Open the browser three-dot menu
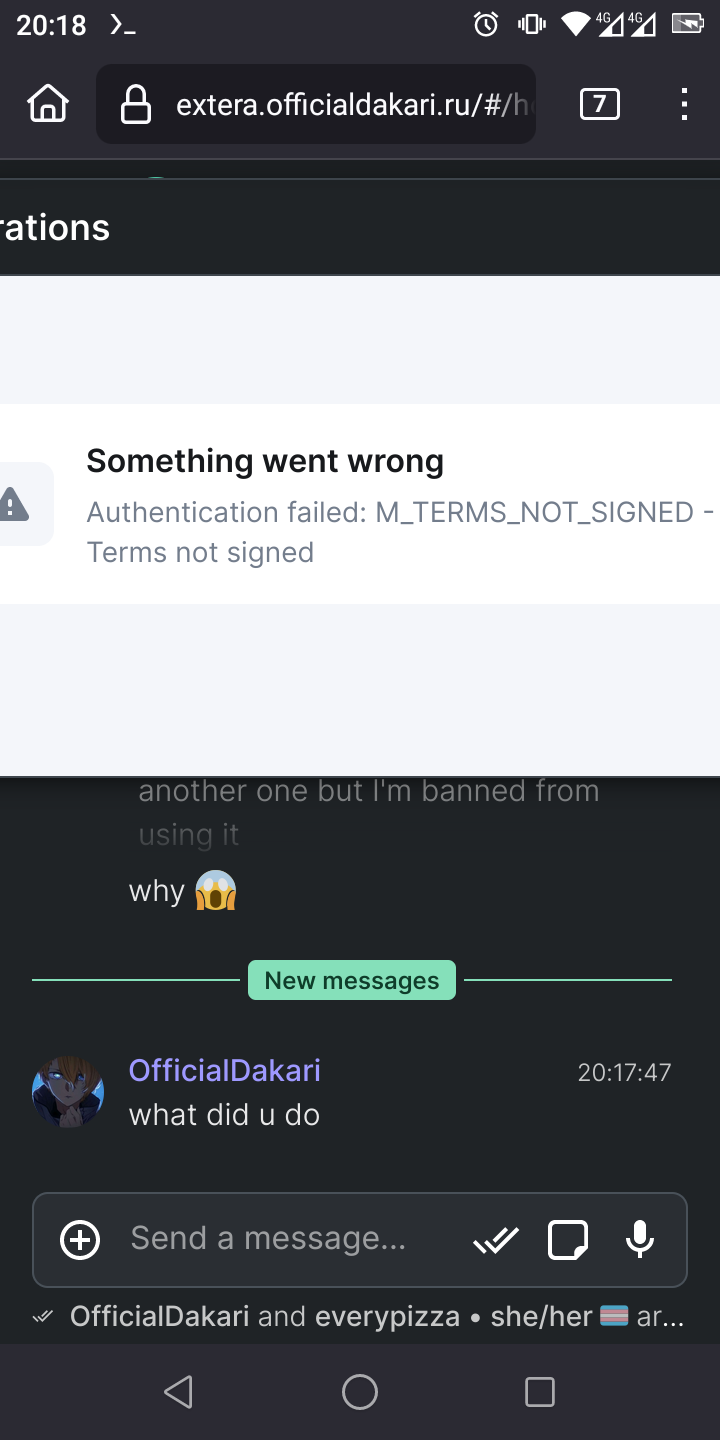720x1440 pixels. point(684,104)
